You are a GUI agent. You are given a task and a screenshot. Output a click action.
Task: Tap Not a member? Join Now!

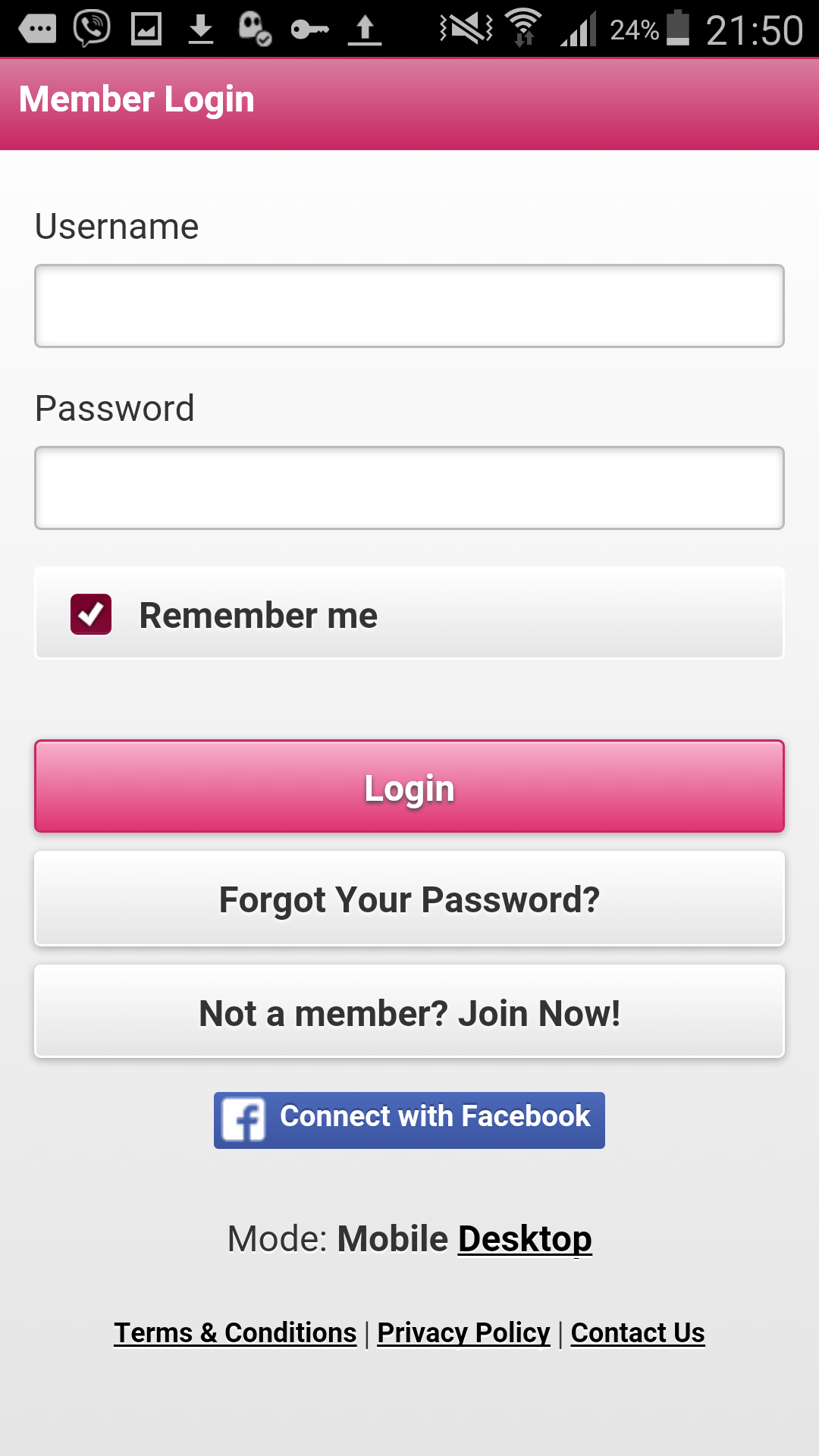click(x=409, y=1012)
